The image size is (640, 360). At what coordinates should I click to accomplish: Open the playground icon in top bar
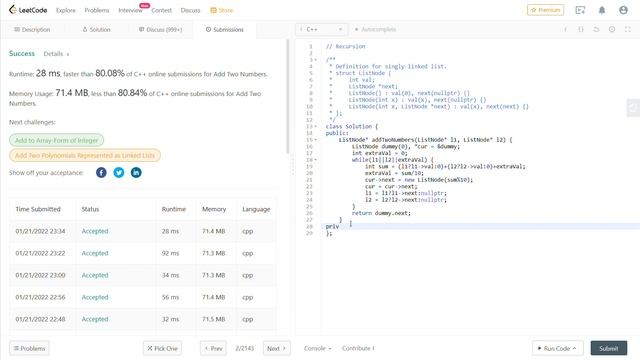point(580,10)
